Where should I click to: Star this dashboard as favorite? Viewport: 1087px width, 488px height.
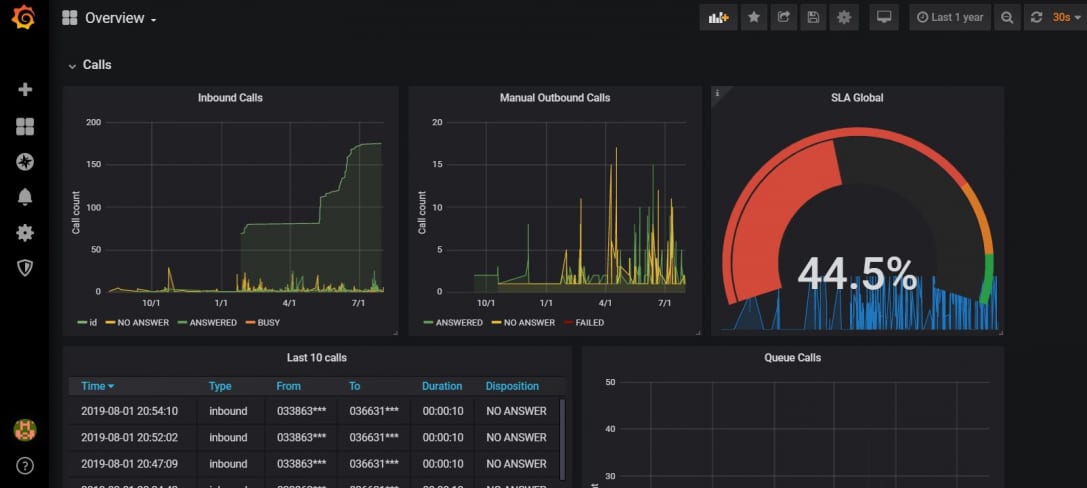(x=754, y=17)
